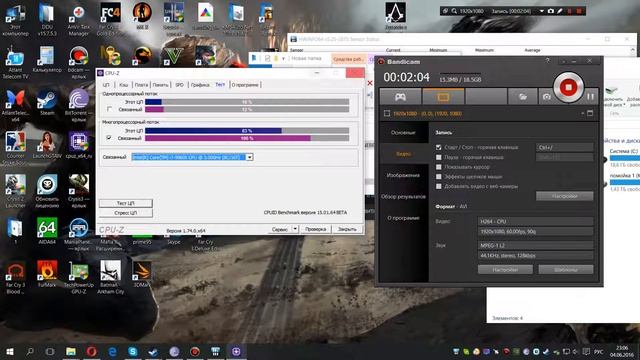Click the Тест ЦП button in CPU-Z

tap(126, 203)
